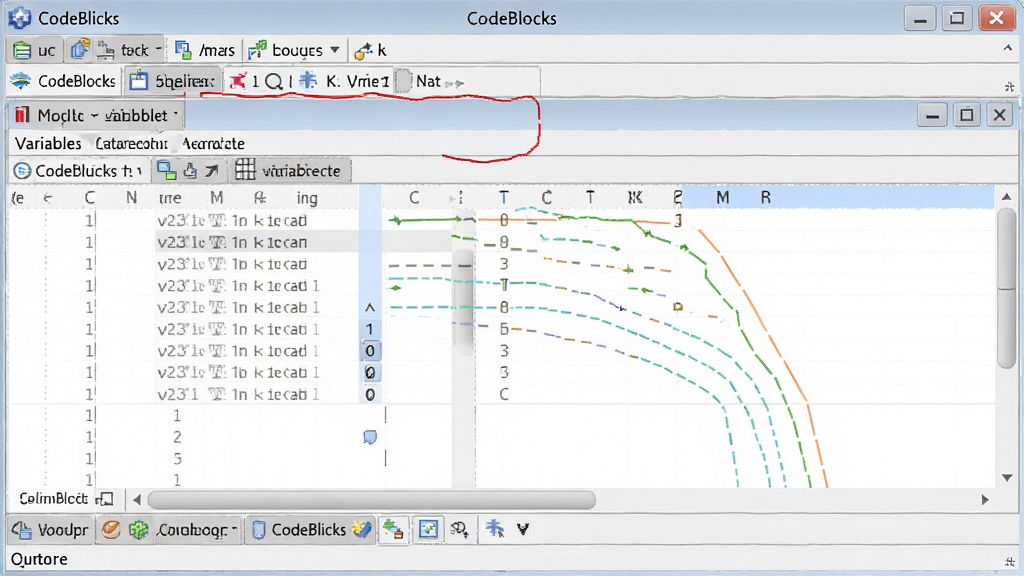The width and height of the screenshot is (1024, 576).
Task: Open the Variables tab
Action: point(48,144)
